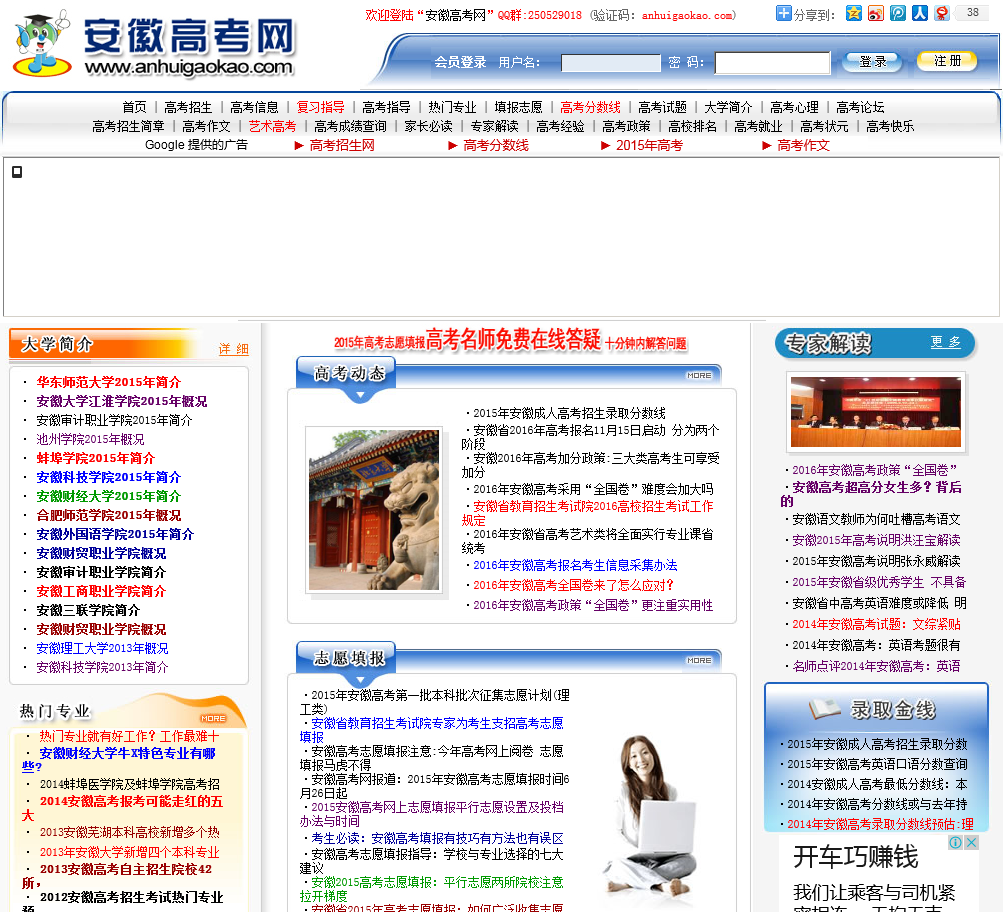Image resolution: width=1003 pixels, height=912 pixels.
Task: Open 2015年安徽高考英语口语分数查询 link
Action: coord(877,764)
